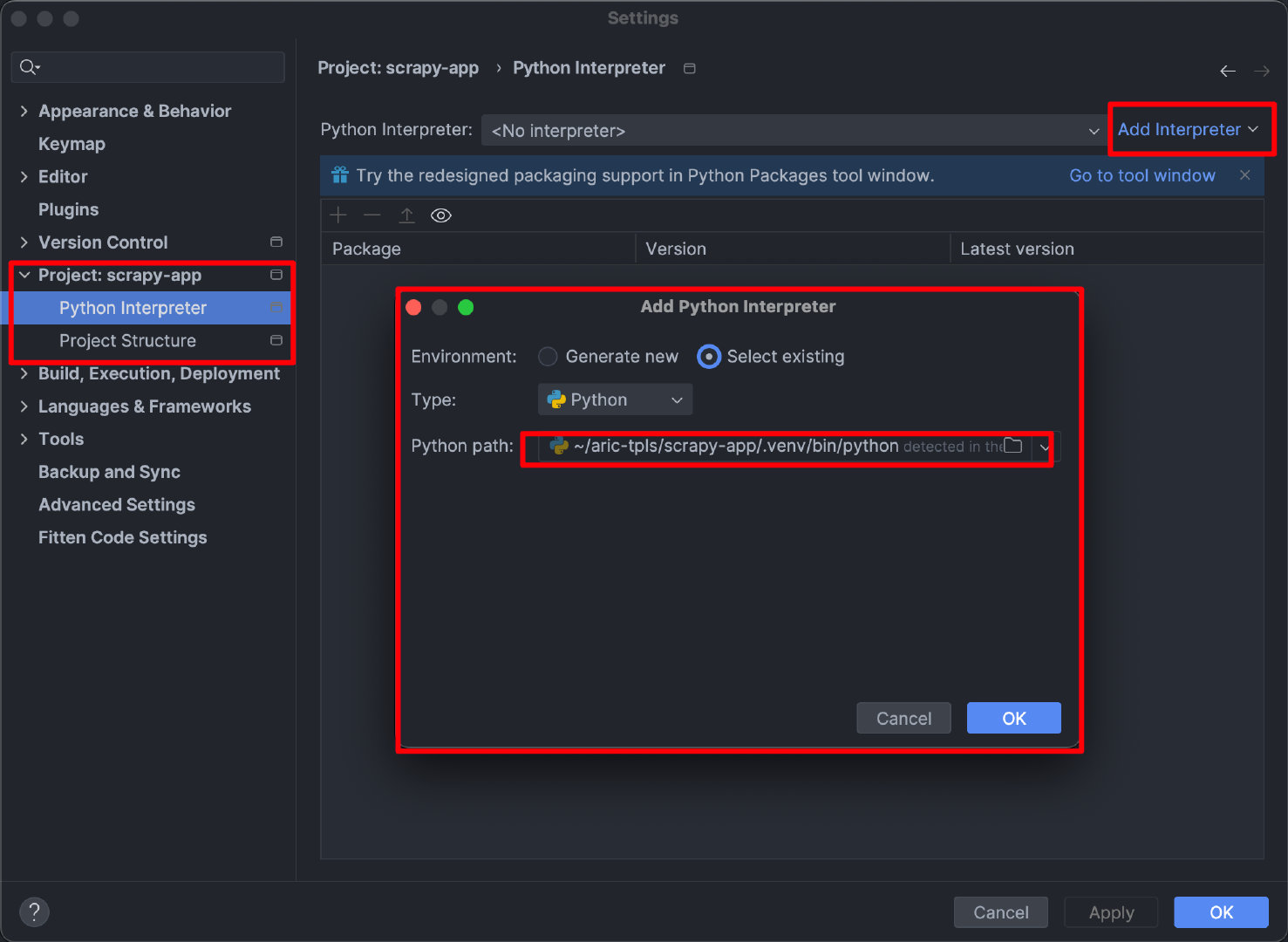
Task: Expand the Tools section
Action: pyautogui.click(x=24, y=439)
